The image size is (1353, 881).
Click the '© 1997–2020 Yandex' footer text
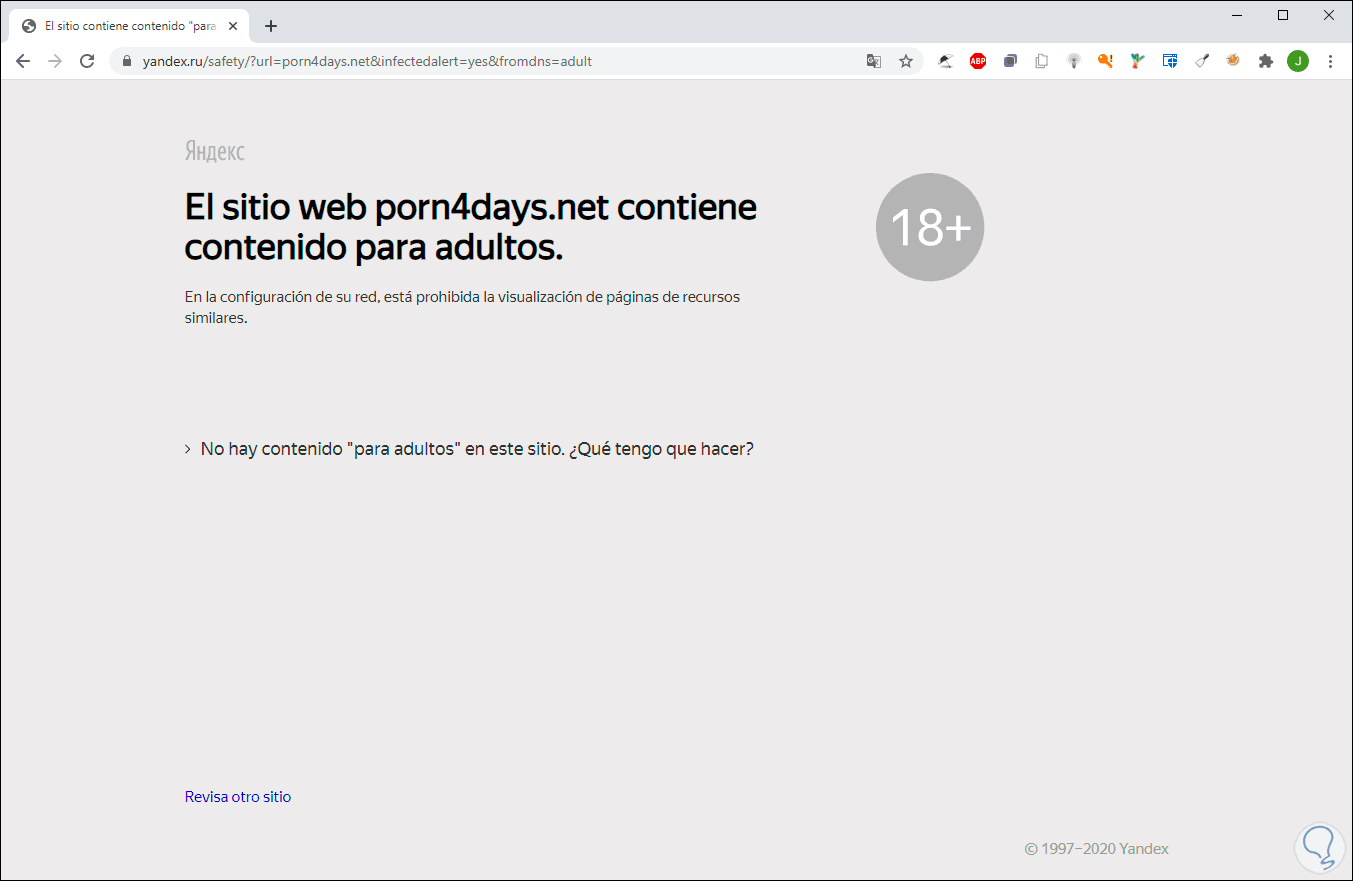click(x=1096, y=849)
